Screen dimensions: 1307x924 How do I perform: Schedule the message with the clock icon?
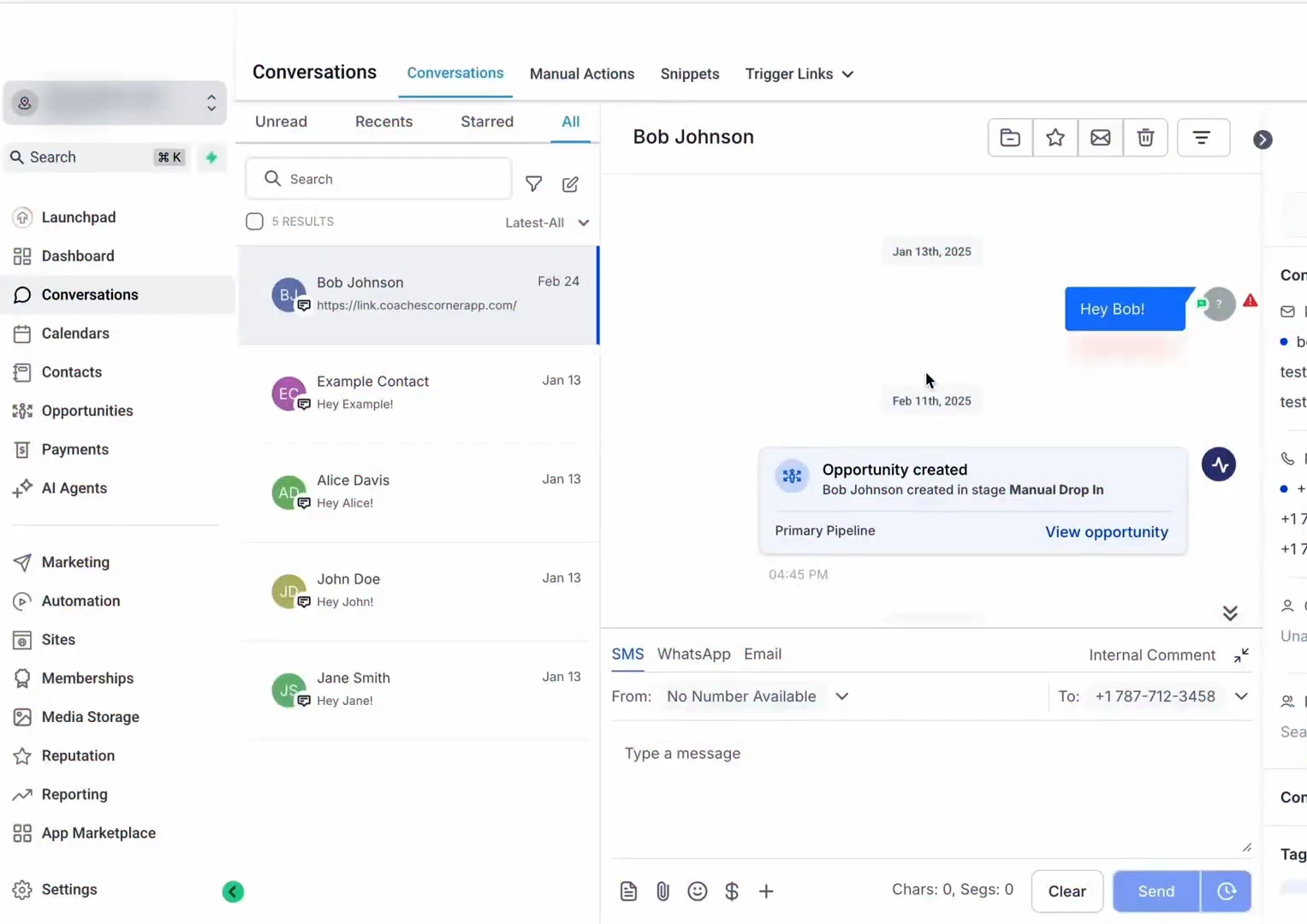tap(1227, 891)
